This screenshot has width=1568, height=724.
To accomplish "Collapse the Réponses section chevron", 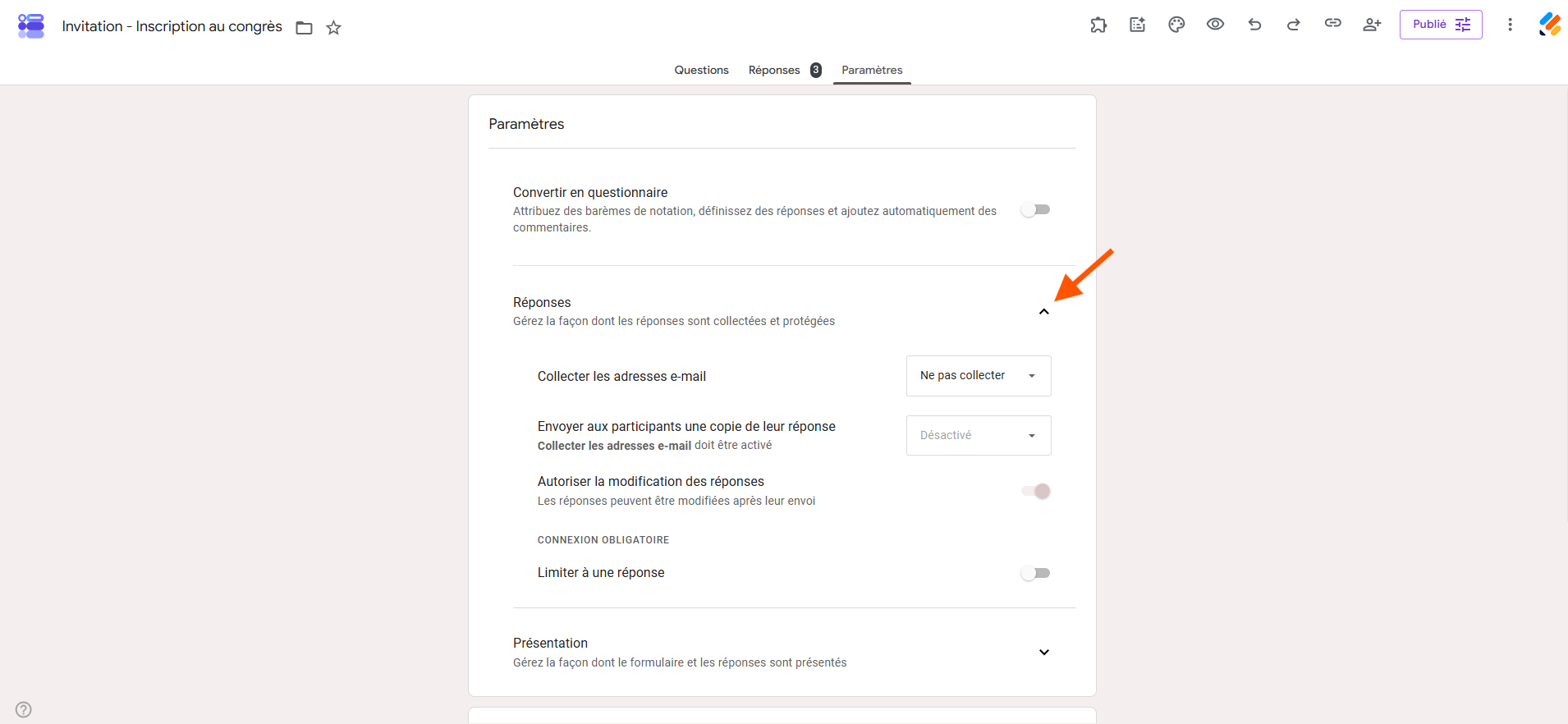I will tap(1044, 312).
